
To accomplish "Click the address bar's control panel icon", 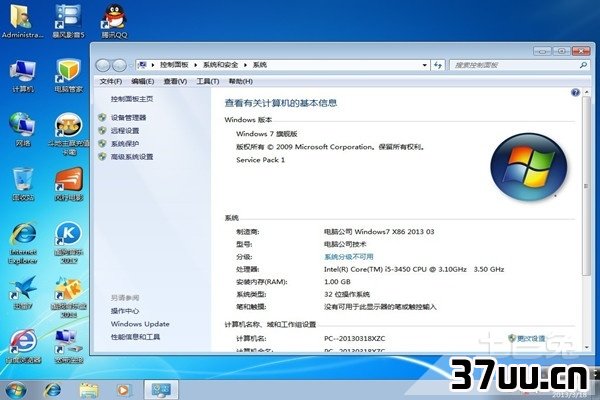I will point(142,65).
